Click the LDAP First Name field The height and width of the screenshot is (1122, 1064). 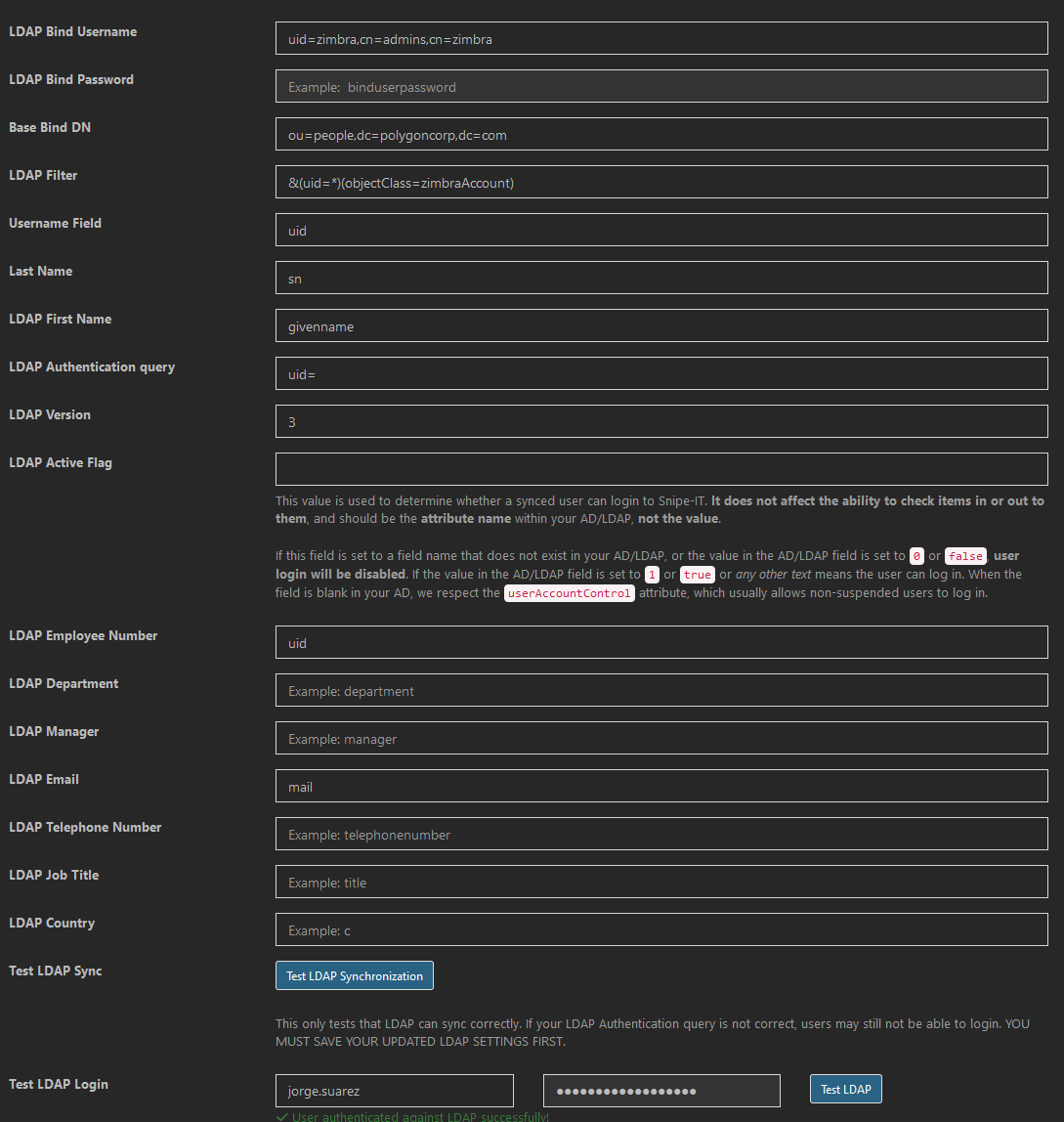coord(660,324)
